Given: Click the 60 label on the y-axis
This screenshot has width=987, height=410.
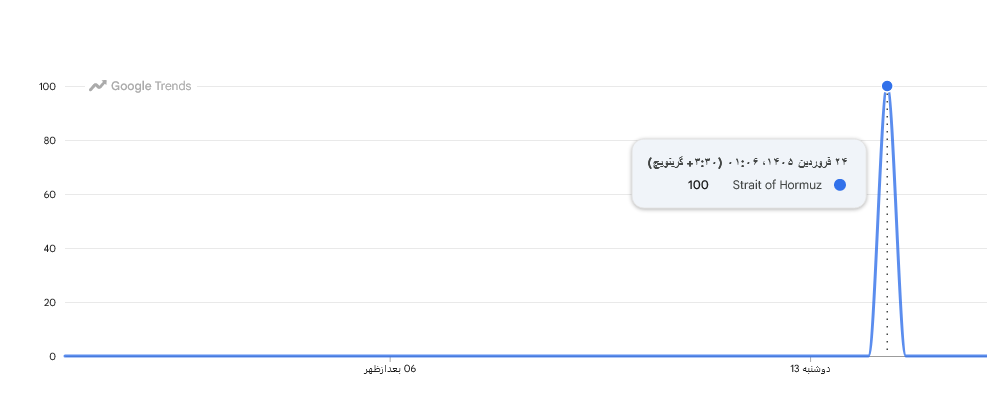Looking at the screenshot, I should coord(50,195).
